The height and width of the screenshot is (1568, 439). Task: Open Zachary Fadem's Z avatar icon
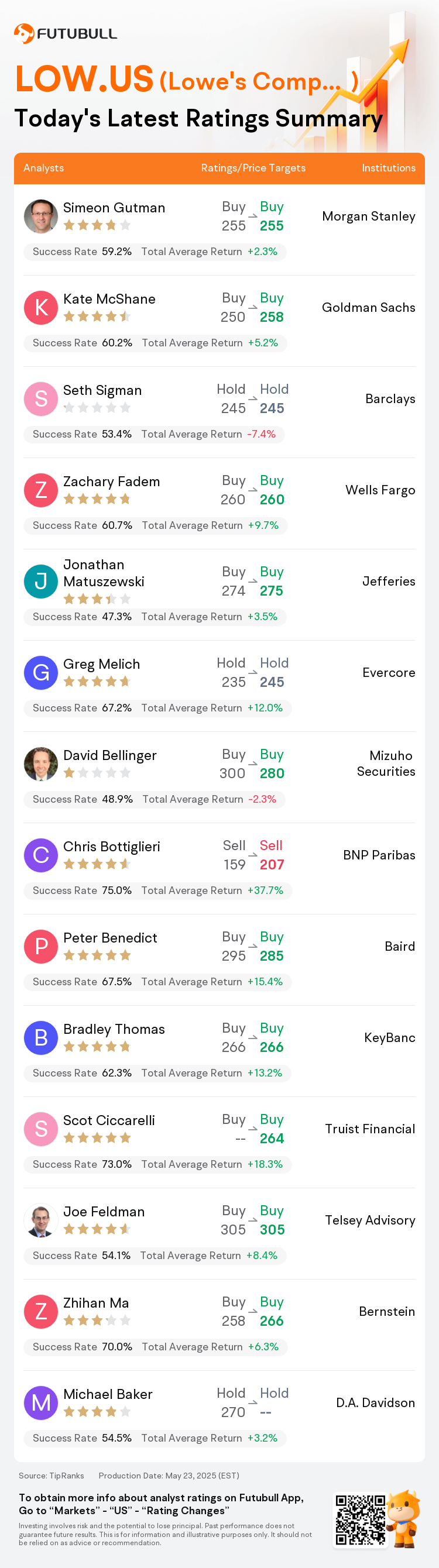(x=41, y=490)
